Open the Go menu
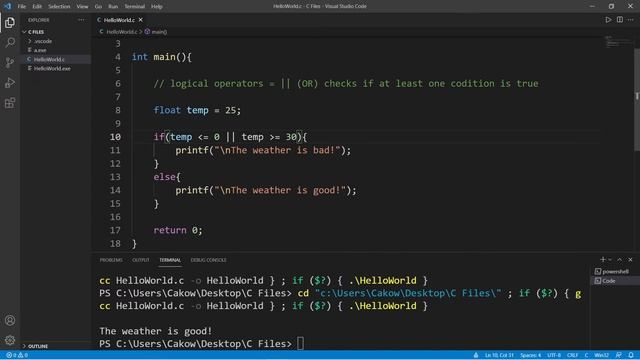Viewport: 640px width, 360px height. click(x=98, y=6)
